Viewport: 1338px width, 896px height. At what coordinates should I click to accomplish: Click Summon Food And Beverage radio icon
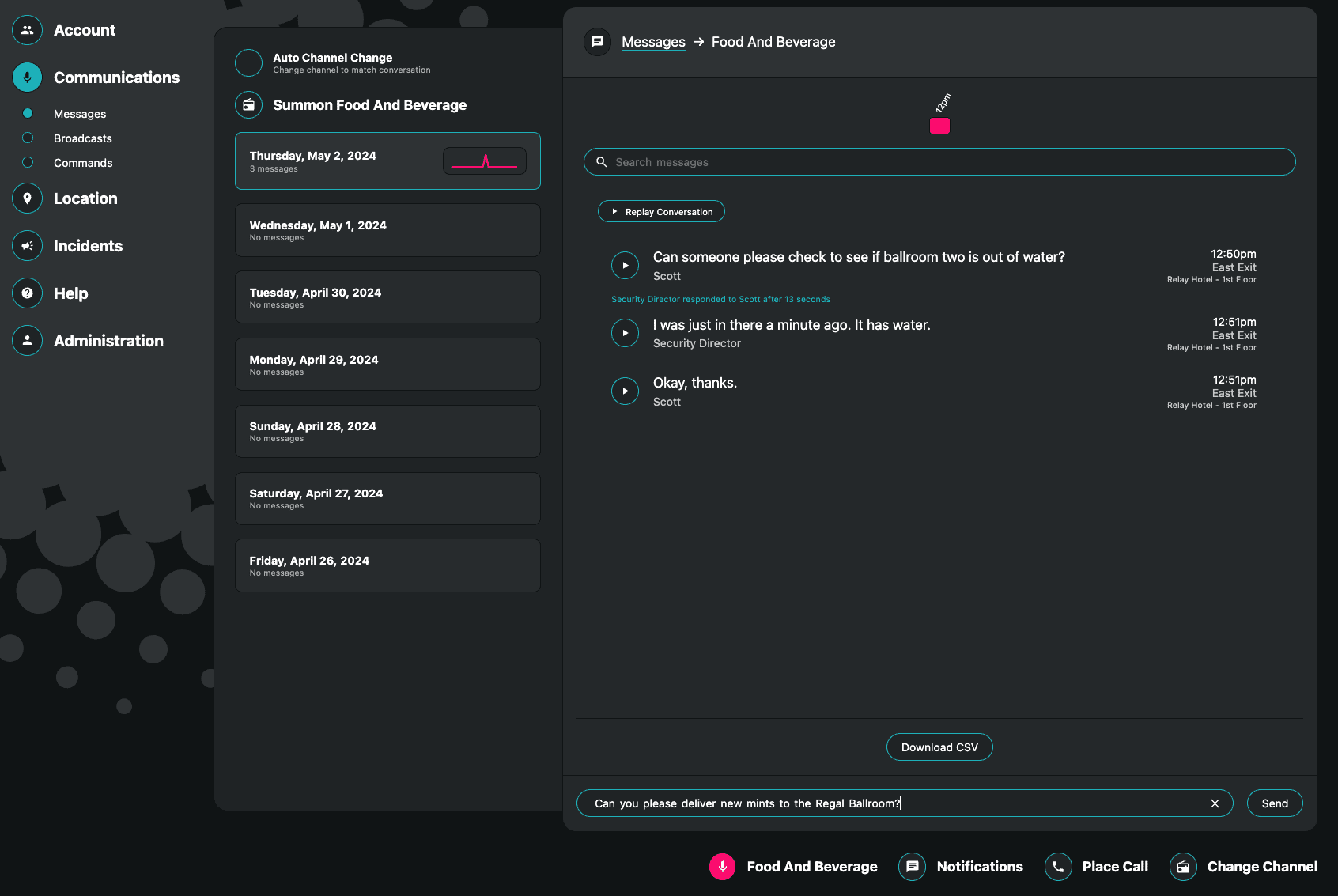(x=248, y=105)
